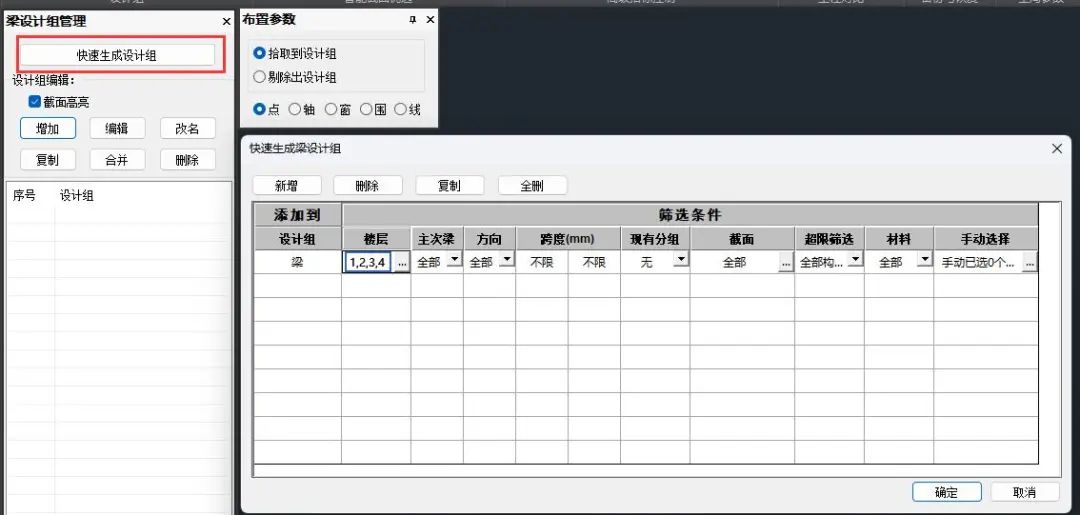Open the 手动选择 ellipsis browse button
The height and width of the screenshot is (515, 1080).
point(1030,263)
